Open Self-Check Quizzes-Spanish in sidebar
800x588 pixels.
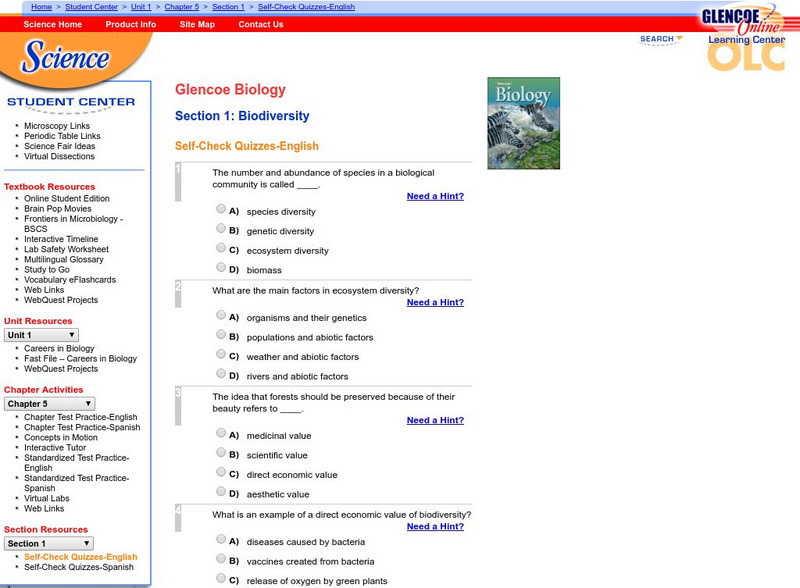79,567
